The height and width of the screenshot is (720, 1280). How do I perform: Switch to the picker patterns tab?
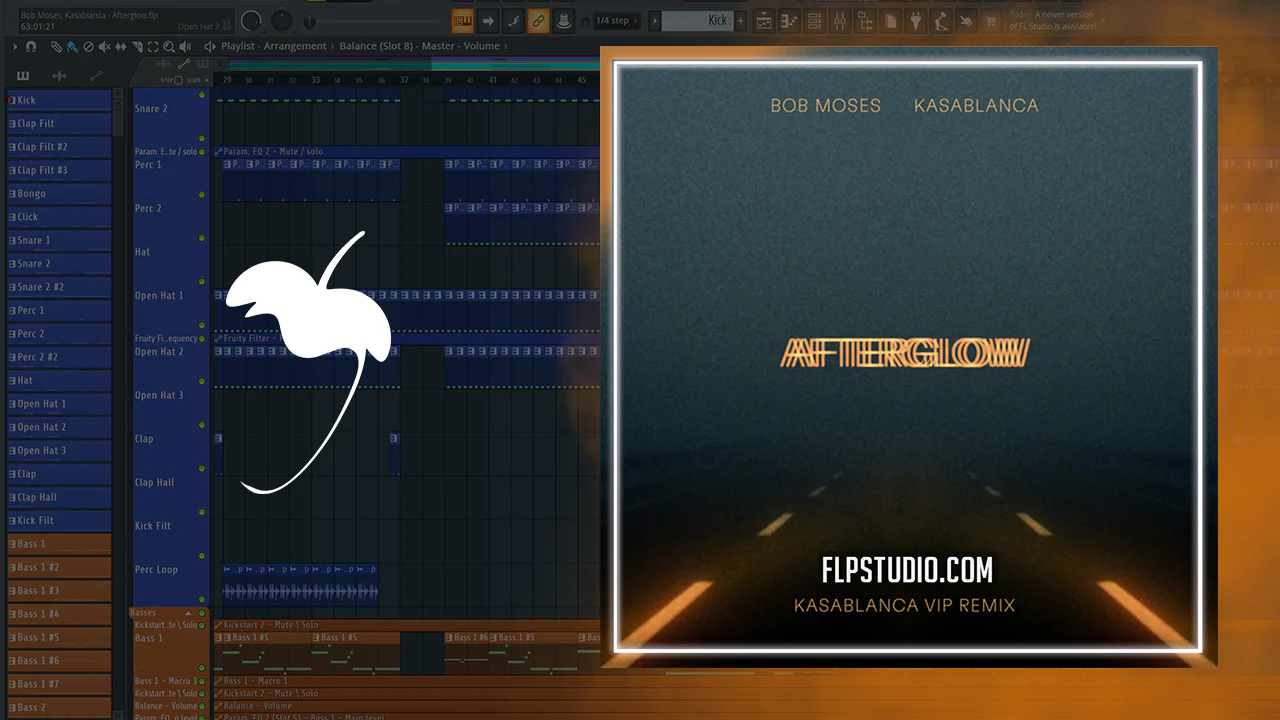23,77
